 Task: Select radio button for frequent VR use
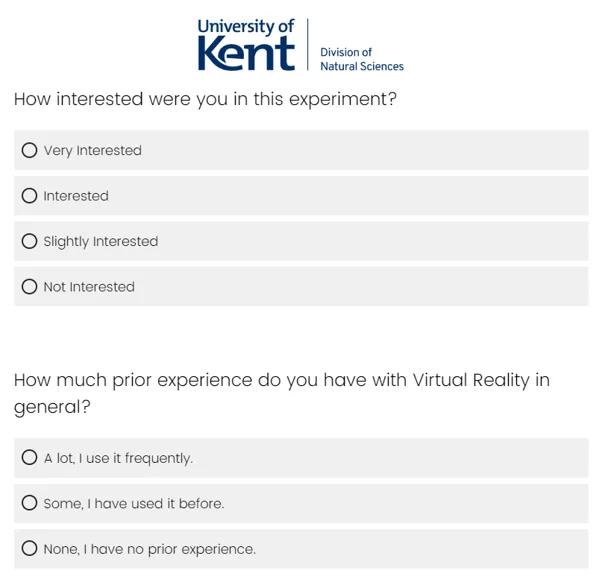click(x=30, y=459)
